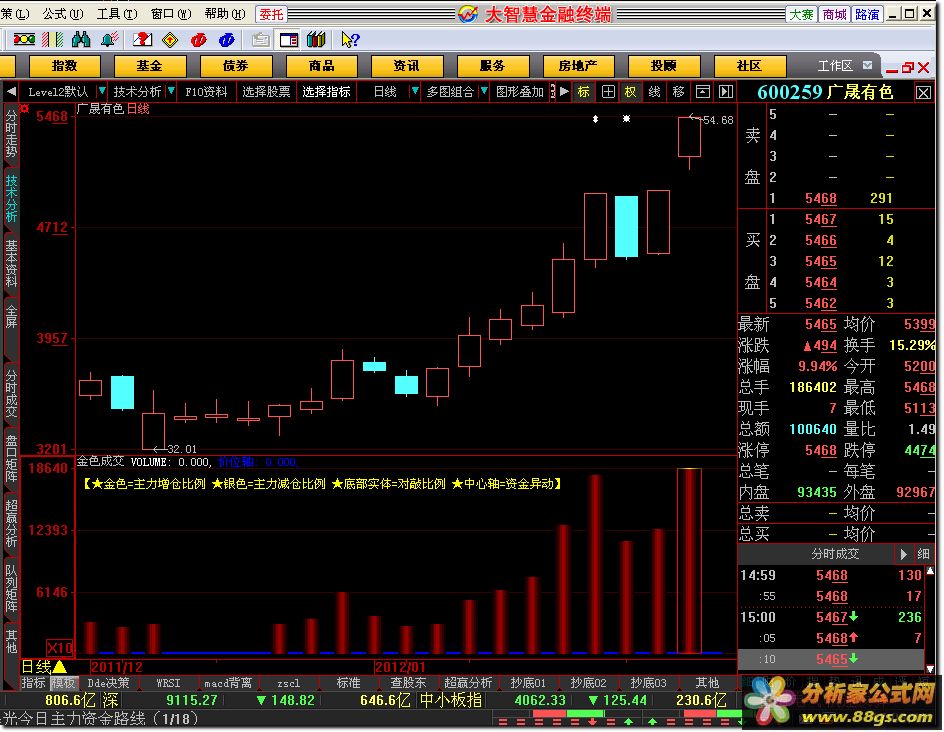The width and height of the screenshot is (944, 732).
Task: Select the 分时走势 side tab
Action: [11, 133]
